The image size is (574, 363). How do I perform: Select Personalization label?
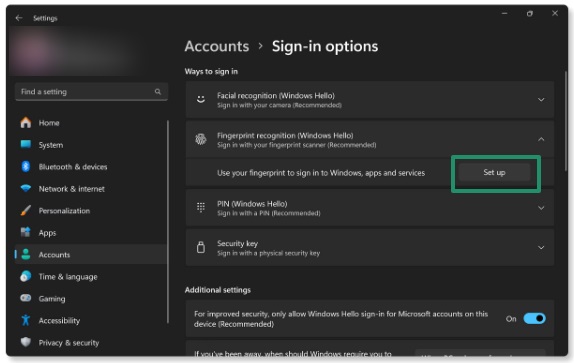[64, 211]
